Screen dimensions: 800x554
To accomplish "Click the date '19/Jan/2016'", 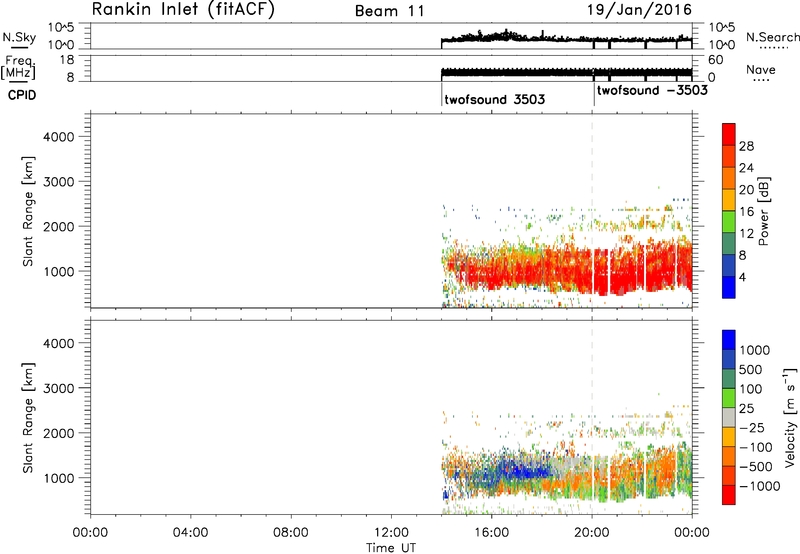I will point(639,10).
